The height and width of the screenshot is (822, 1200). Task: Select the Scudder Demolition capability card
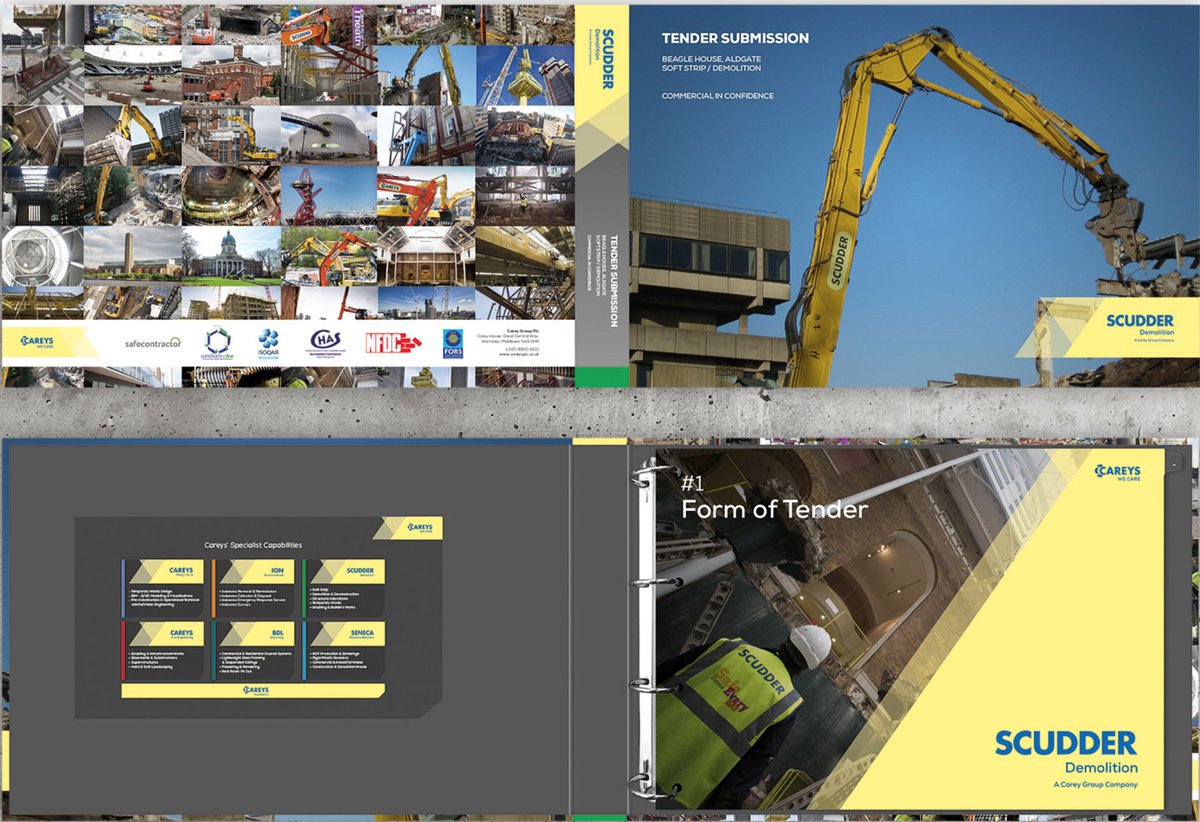(x=344, y=586)
